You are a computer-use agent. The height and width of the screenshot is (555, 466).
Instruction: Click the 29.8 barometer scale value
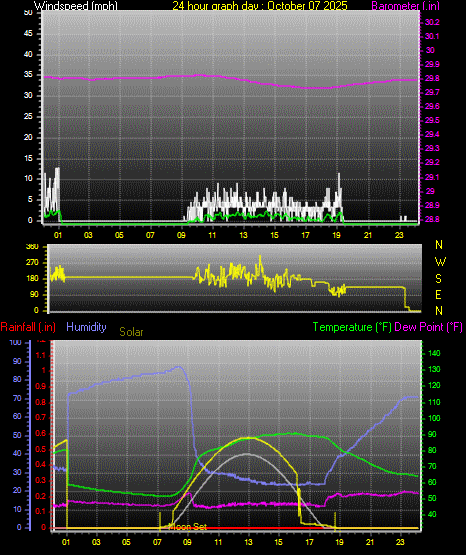(432, 79)
